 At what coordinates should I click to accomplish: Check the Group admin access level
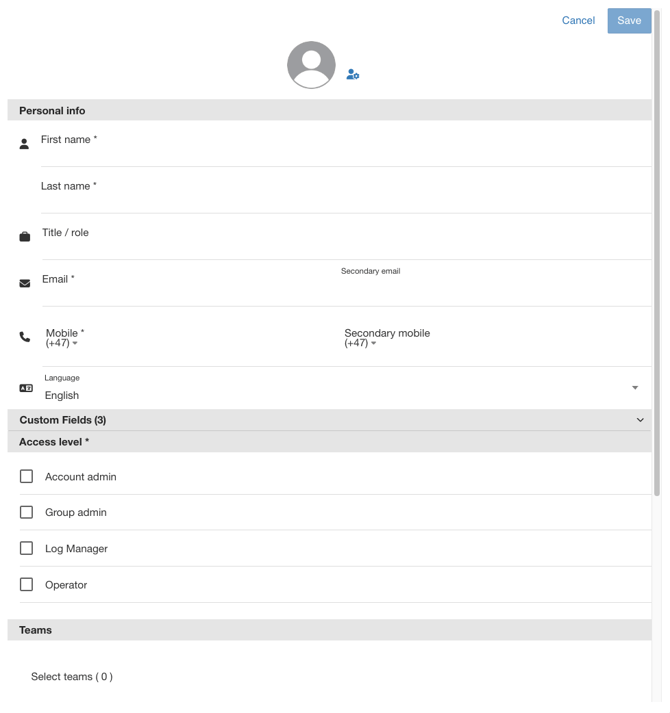pos(27,512)
